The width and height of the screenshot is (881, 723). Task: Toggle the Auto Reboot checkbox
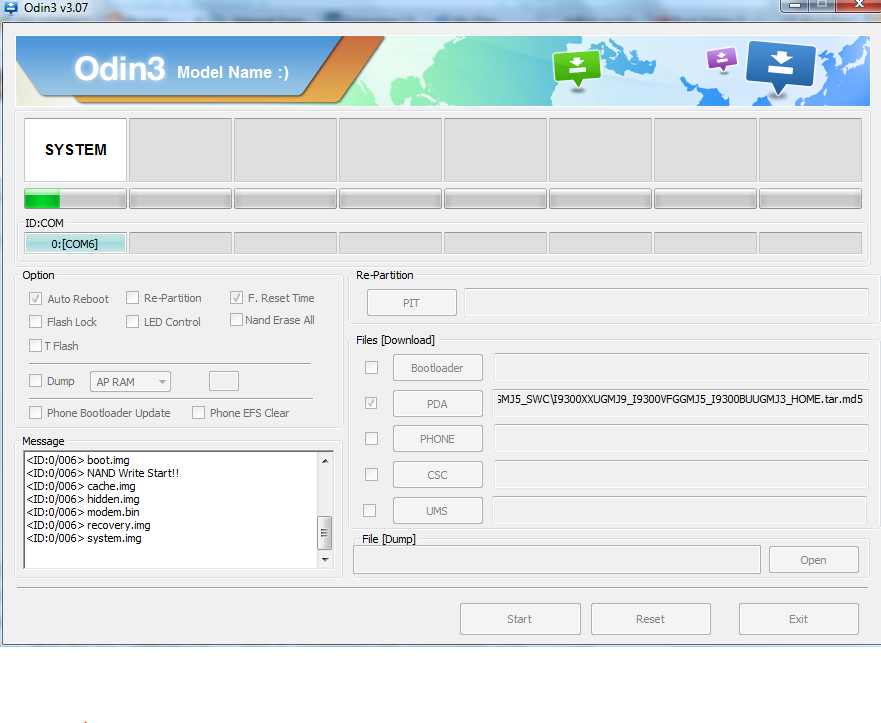[35, 298]
